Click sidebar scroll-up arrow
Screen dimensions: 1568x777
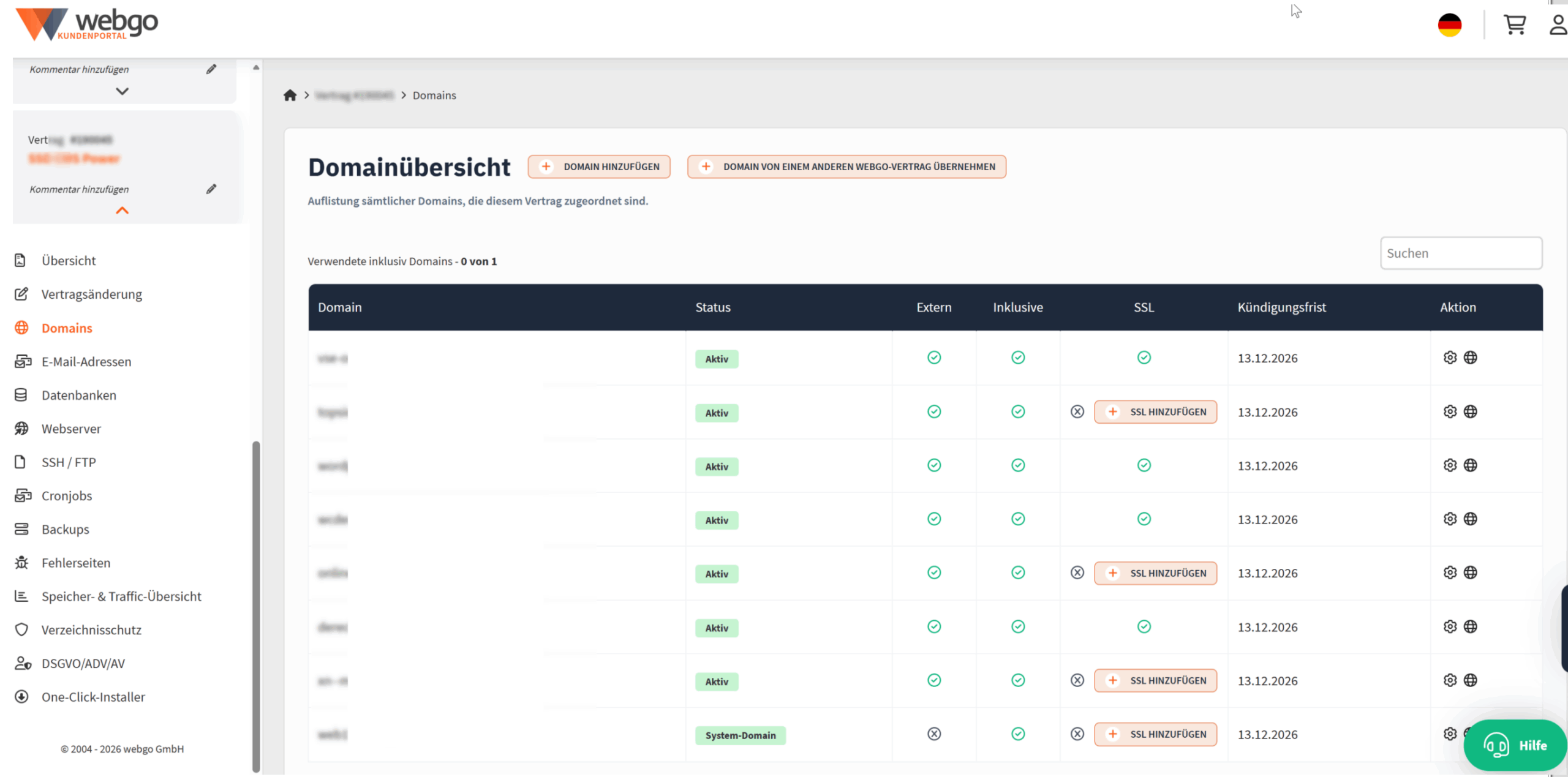[256, 67]
